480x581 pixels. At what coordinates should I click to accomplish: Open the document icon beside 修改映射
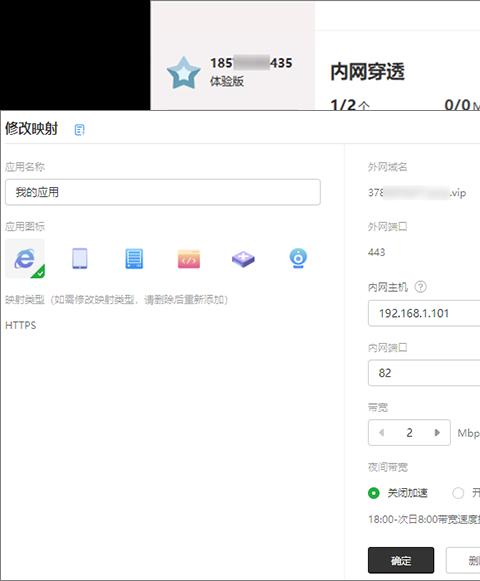click(x=79, y=130)
